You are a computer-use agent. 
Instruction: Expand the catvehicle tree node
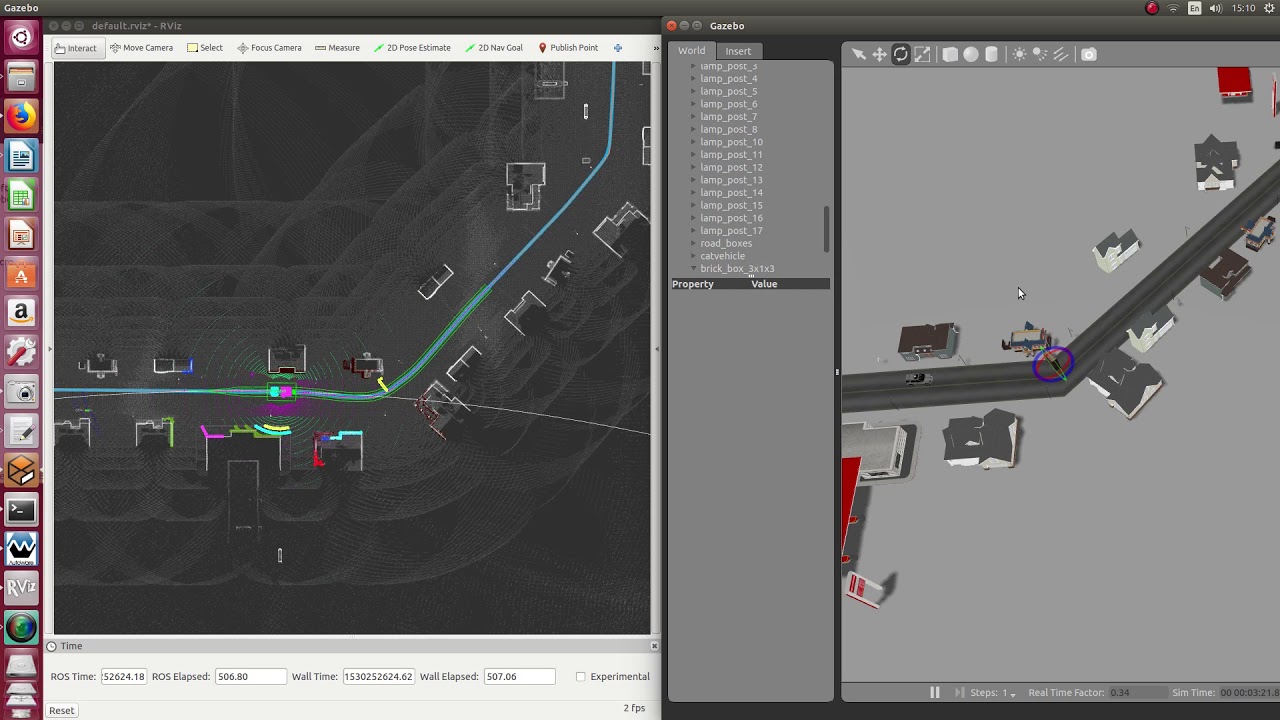(x=694, y=256)
